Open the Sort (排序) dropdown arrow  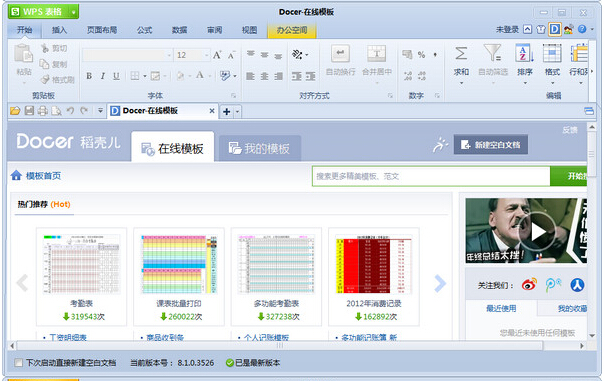[x=525, y=83]
